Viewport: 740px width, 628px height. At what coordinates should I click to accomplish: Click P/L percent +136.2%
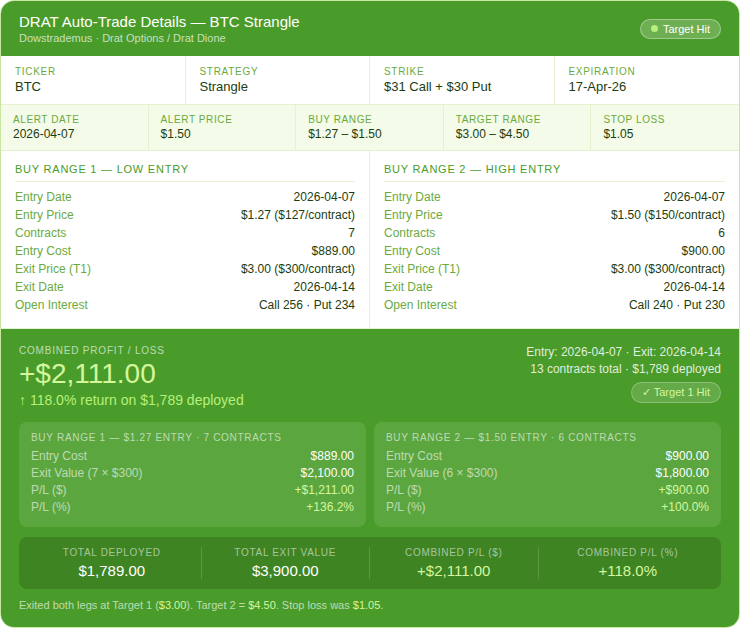[330, 507]
